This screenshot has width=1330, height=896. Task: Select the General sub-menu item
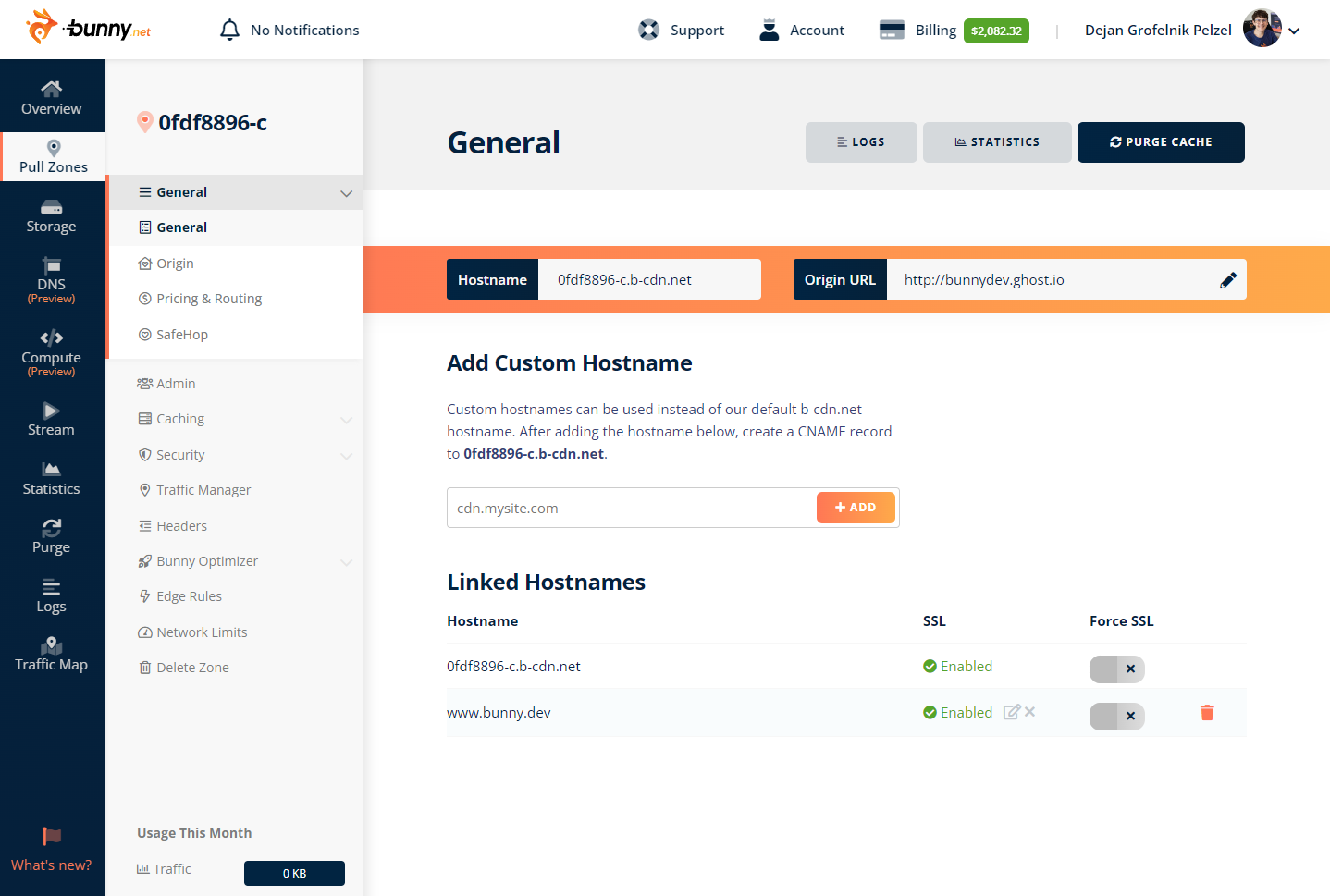236,227
